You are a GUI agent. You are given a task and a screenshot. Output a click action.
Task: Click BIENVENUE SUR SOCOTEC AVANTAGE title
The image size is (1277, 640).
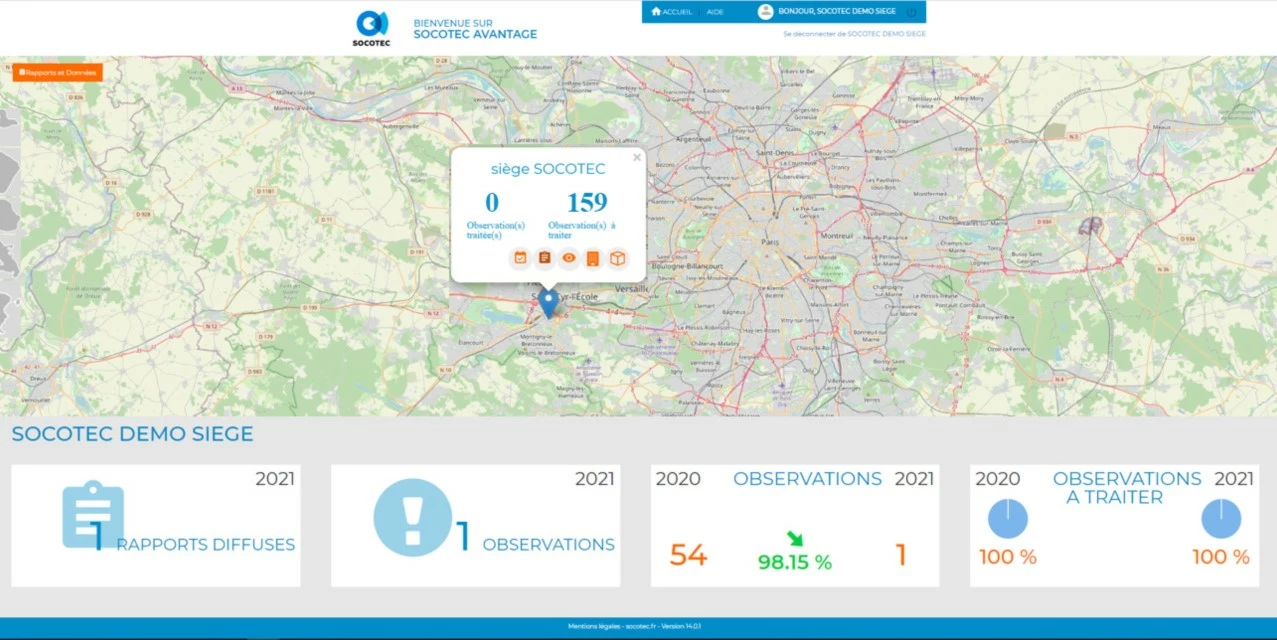(475, 28)
